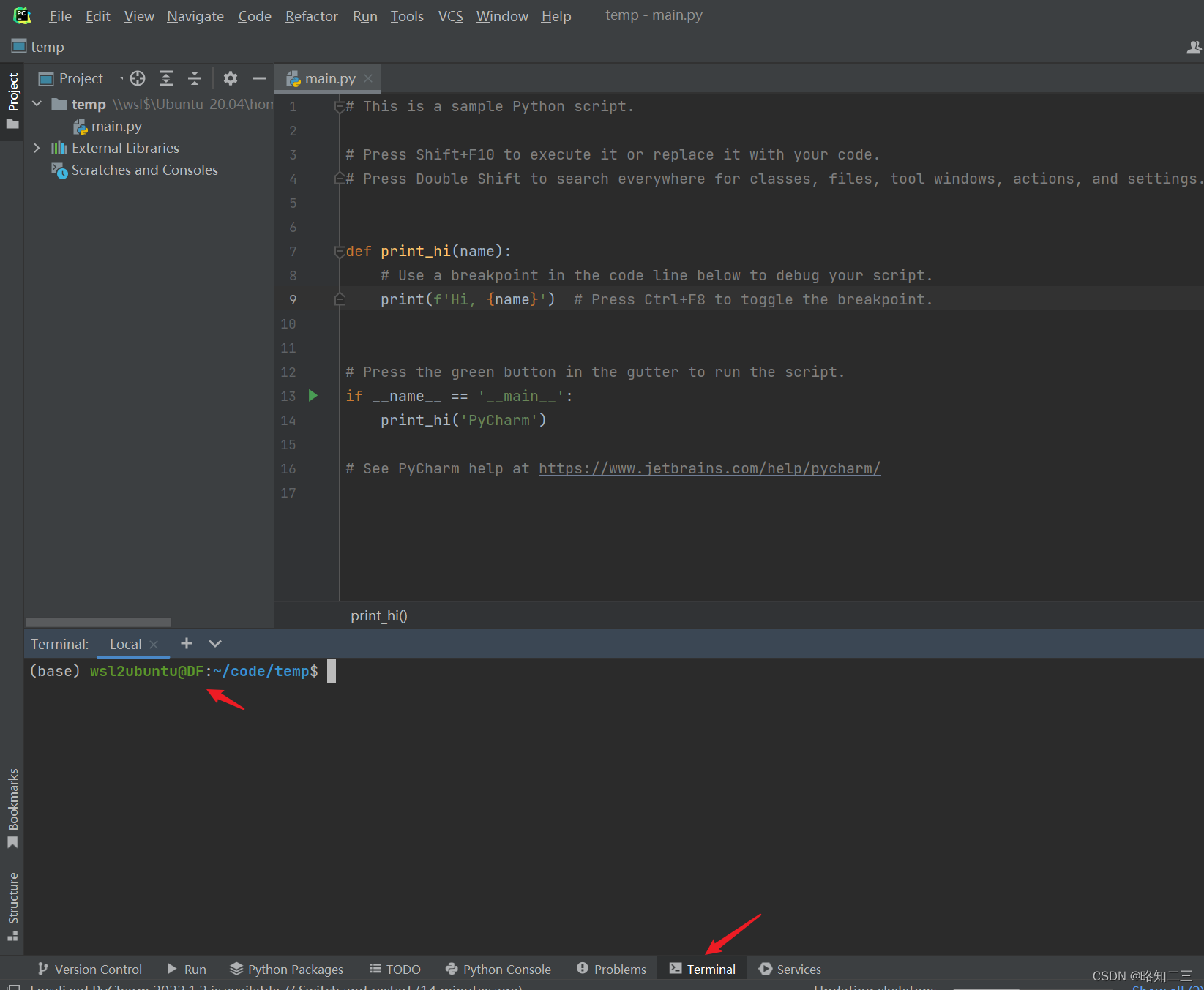This screenshot has width=1204, height=990.
Task: Open the VCS menu
Action: click(451, 16)
